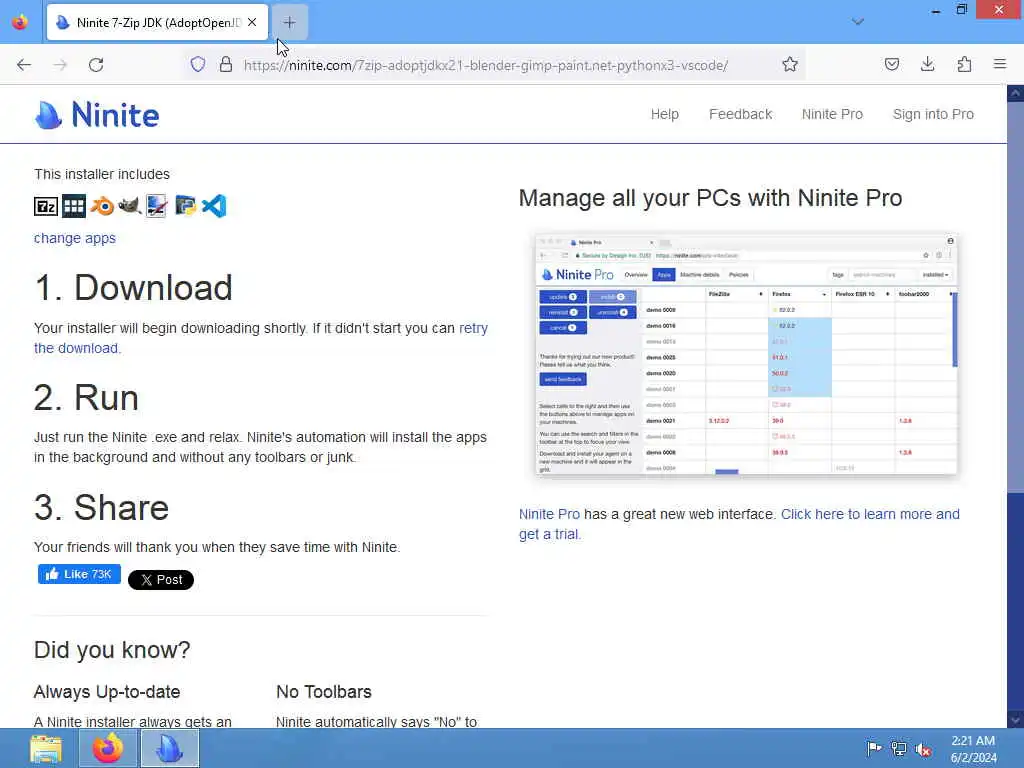
Task: Click Sign into Pro
Action: point(933,114)
